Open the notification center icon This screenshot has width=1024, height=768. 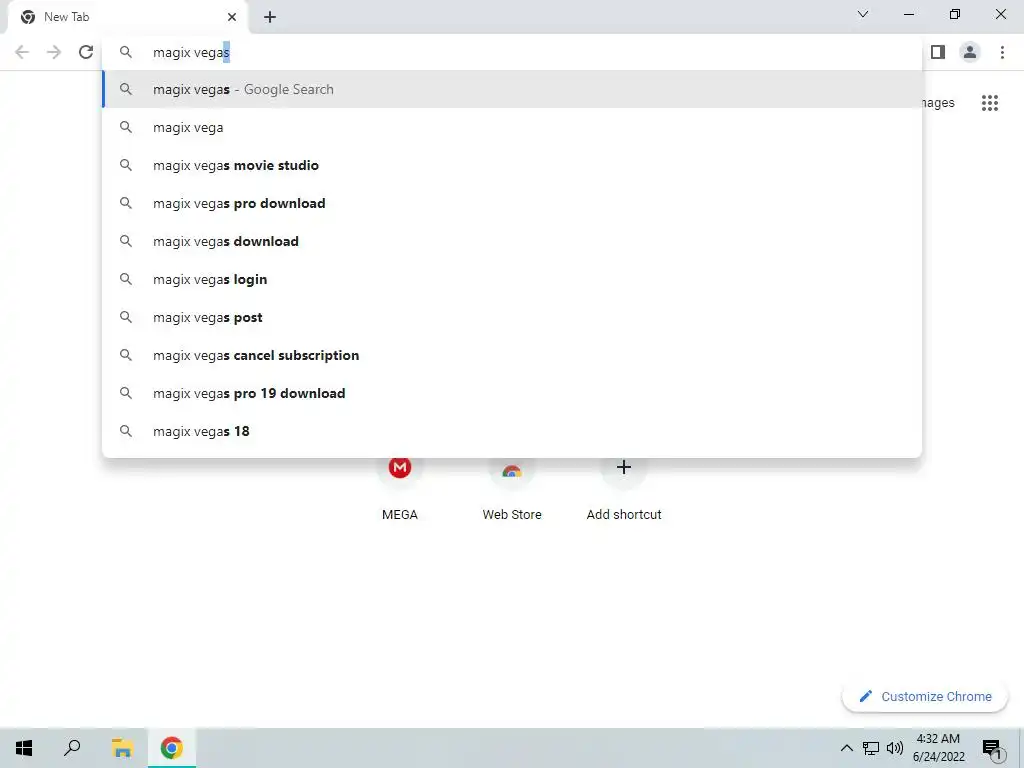pyautogui.click(x=993, y=748)
